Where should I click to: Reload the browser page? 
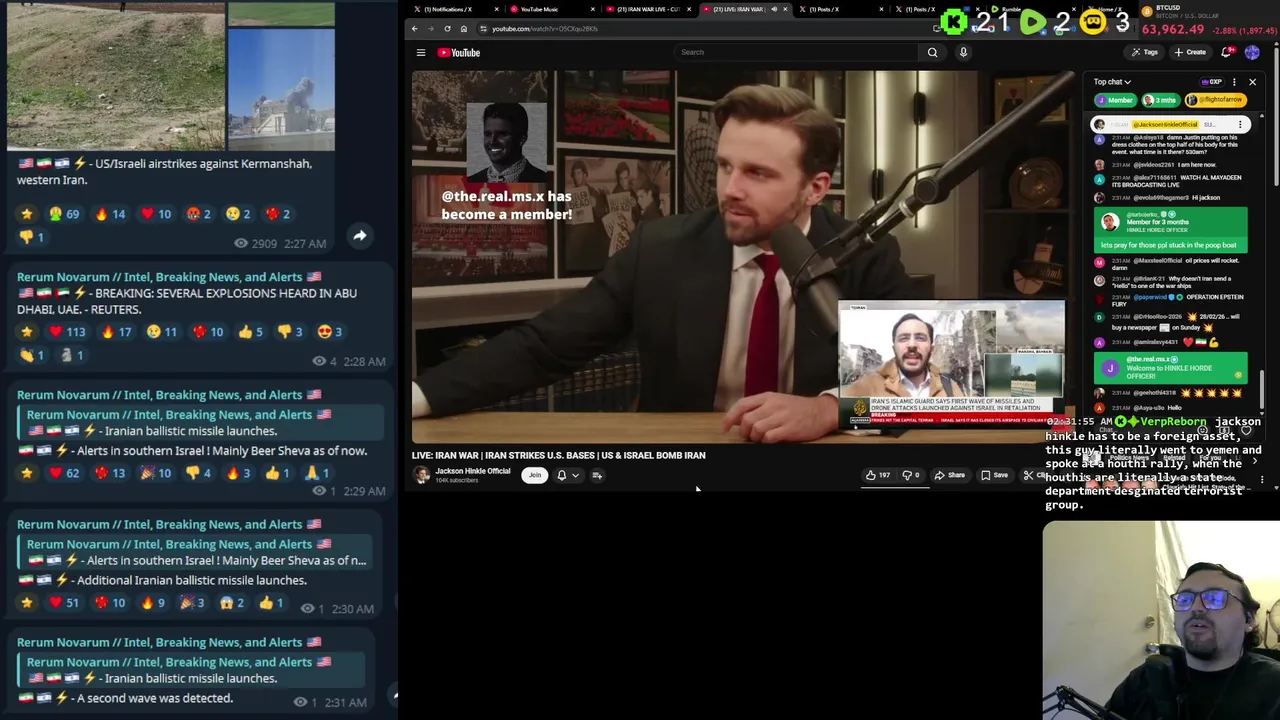tap(447, 28)
